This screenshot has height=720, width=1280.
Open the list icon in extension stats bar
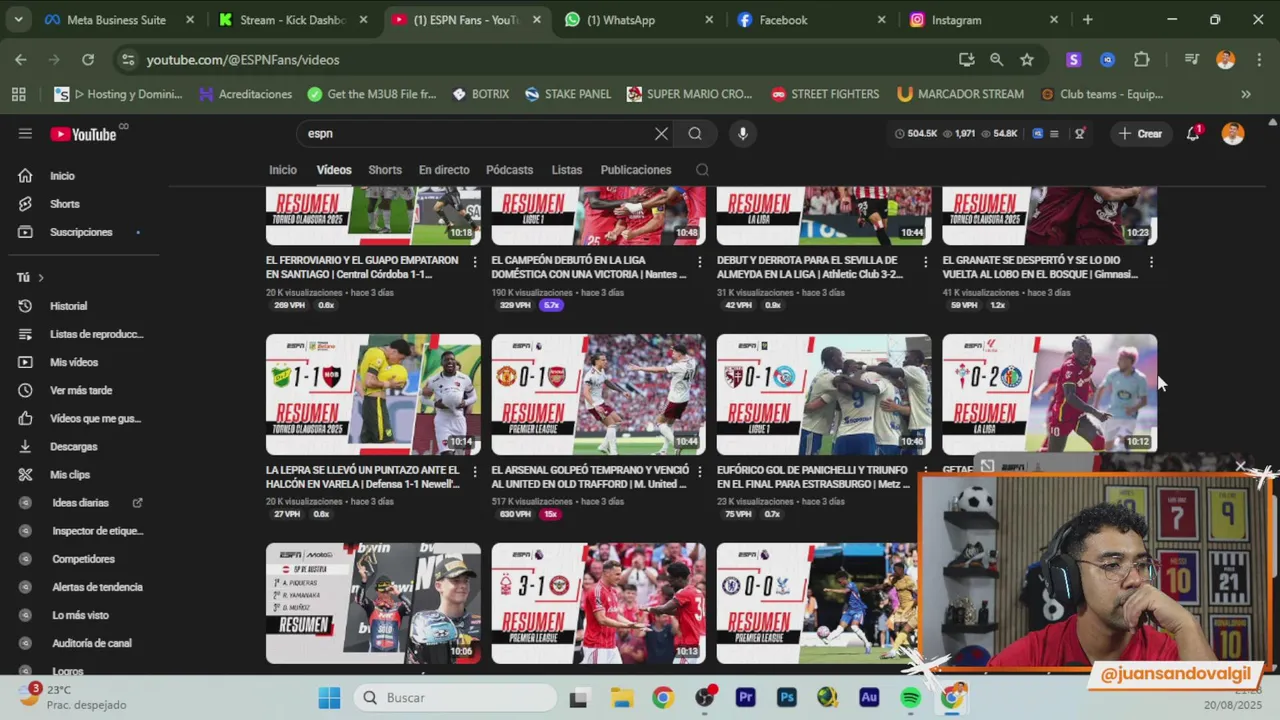pos(1053,134)
